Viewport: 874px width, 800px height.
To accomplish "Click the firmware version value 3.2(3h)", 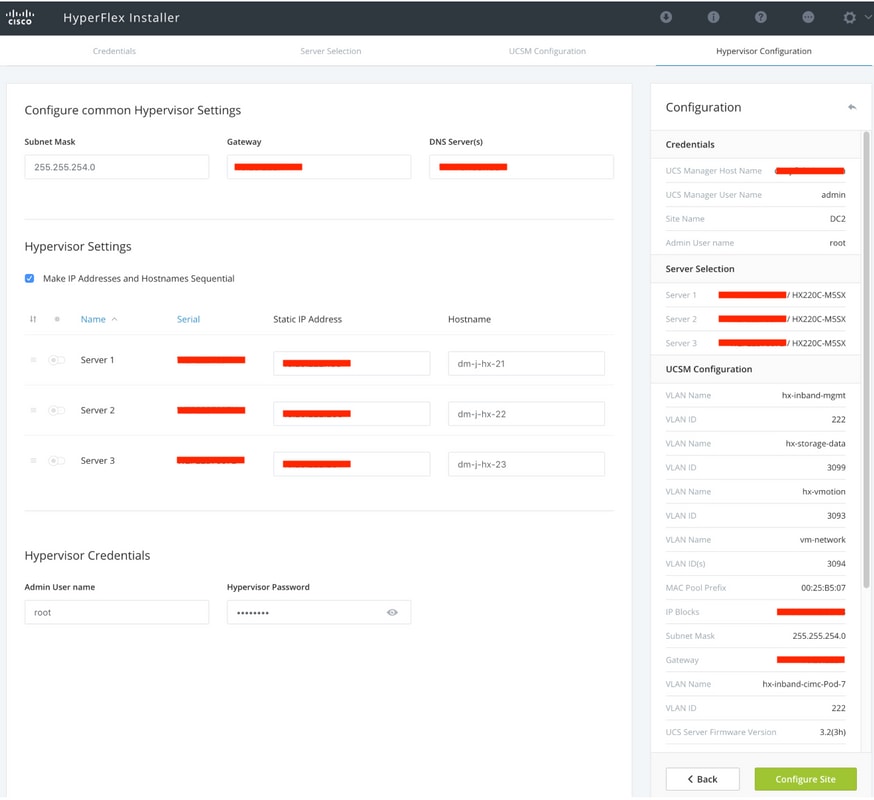I will (832, 732).
